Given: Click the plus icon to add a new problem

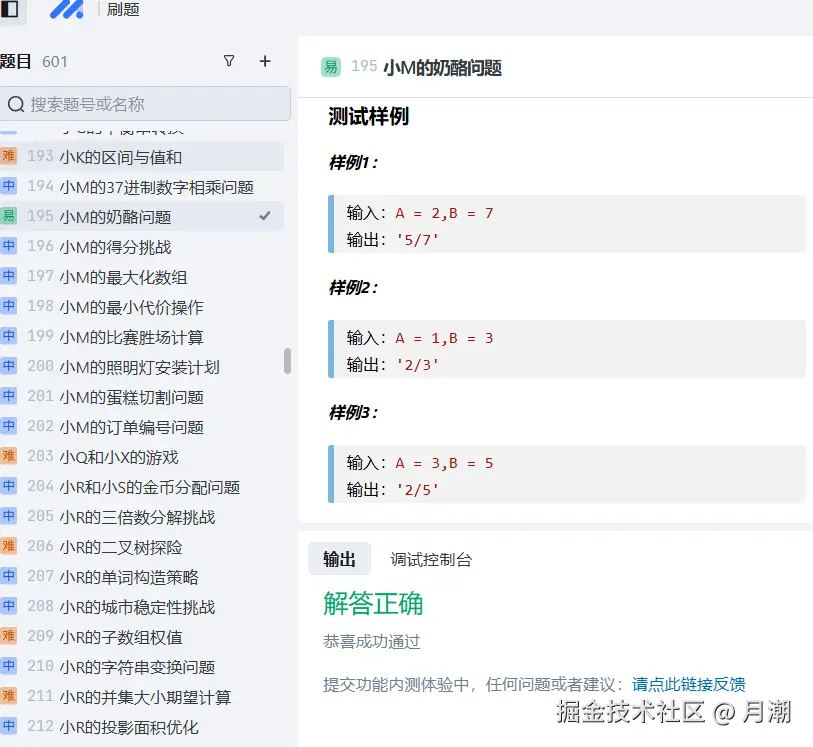Looking at the screenshot, I should [x=264, y=61].
